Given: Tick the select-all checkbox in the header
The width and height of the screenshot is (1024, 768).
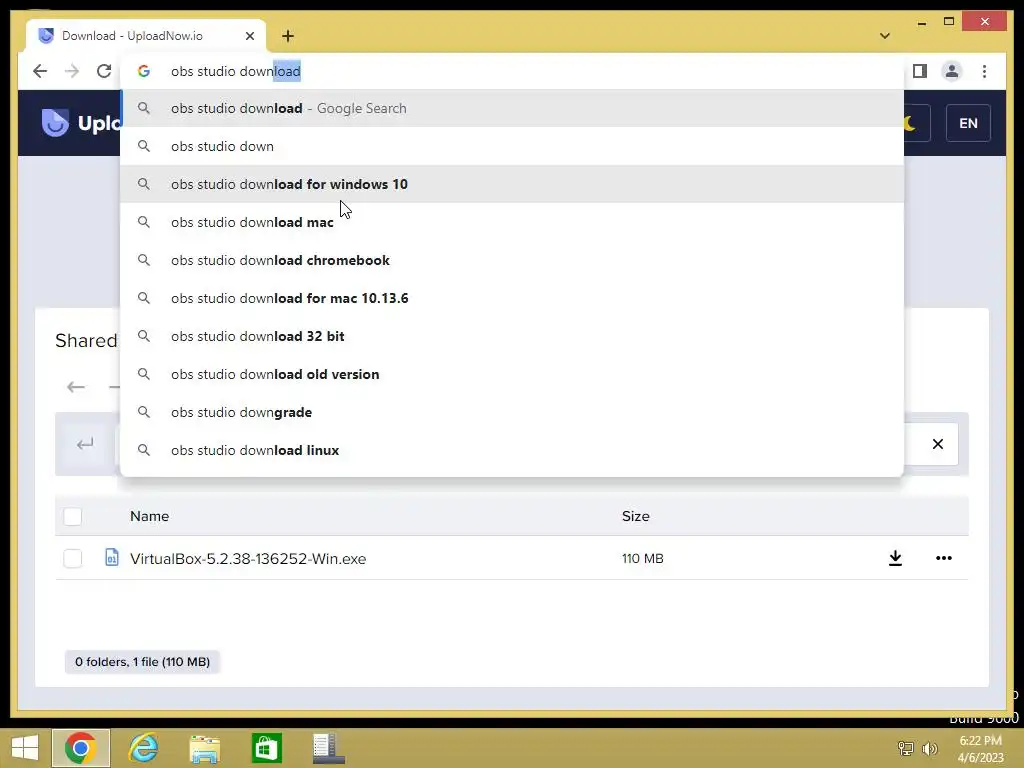Looking at the screenshot, I should click(x=72, y=517).
